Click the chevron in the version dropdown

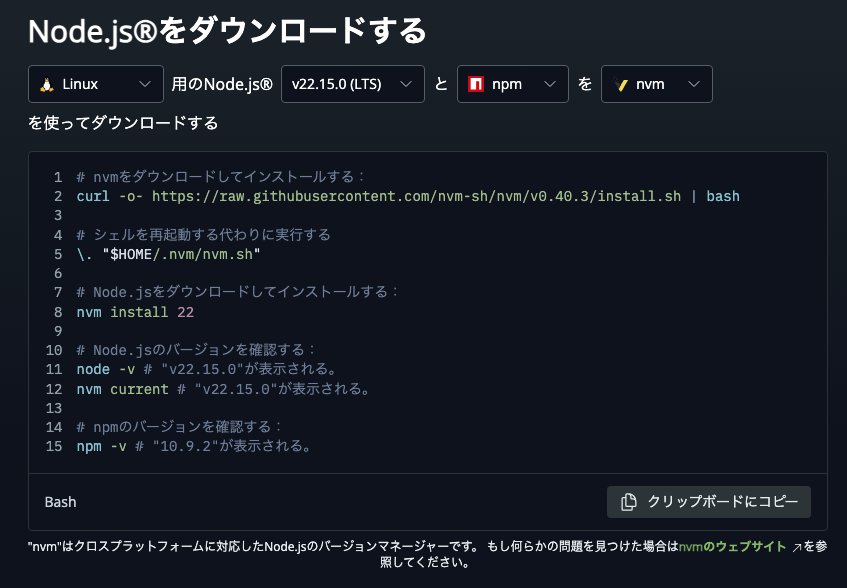(406, 84)
